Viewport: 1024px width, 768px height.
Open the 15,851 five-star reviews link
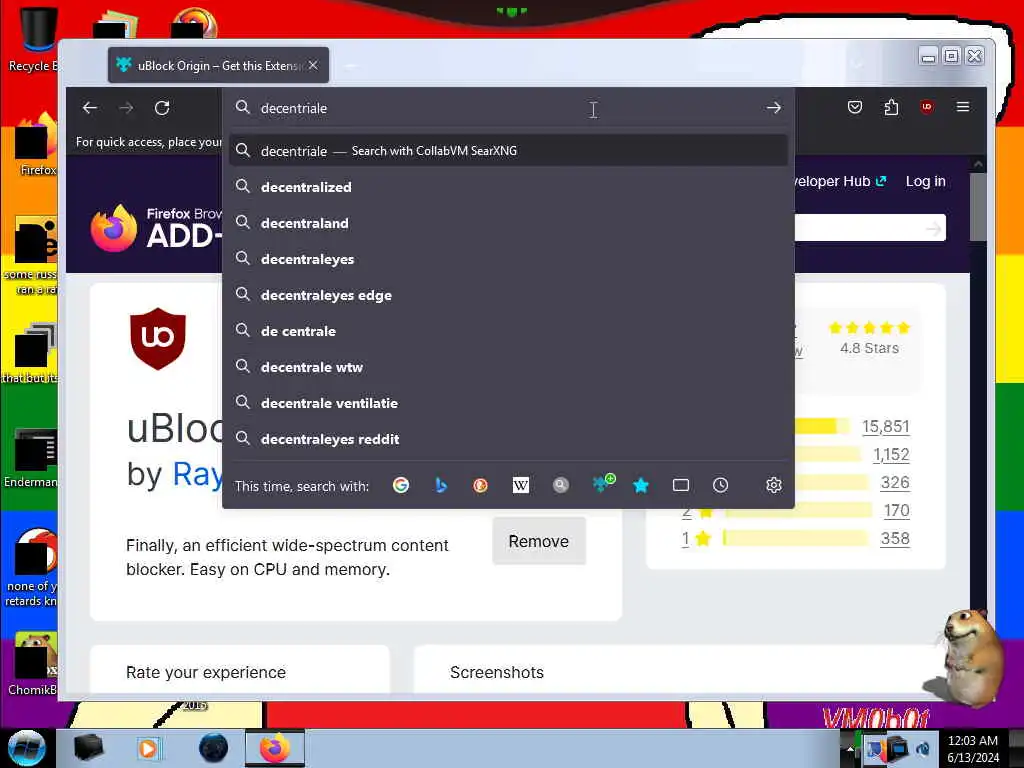[x=886, y=426]
